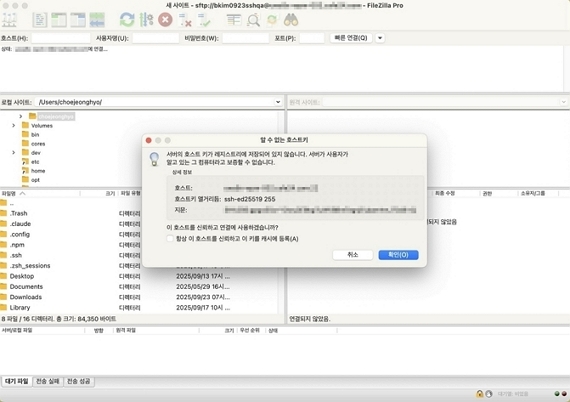The image size is (570, 402).
Task: Open the quick connect history dropdown arrow
Action: point(380,38)
